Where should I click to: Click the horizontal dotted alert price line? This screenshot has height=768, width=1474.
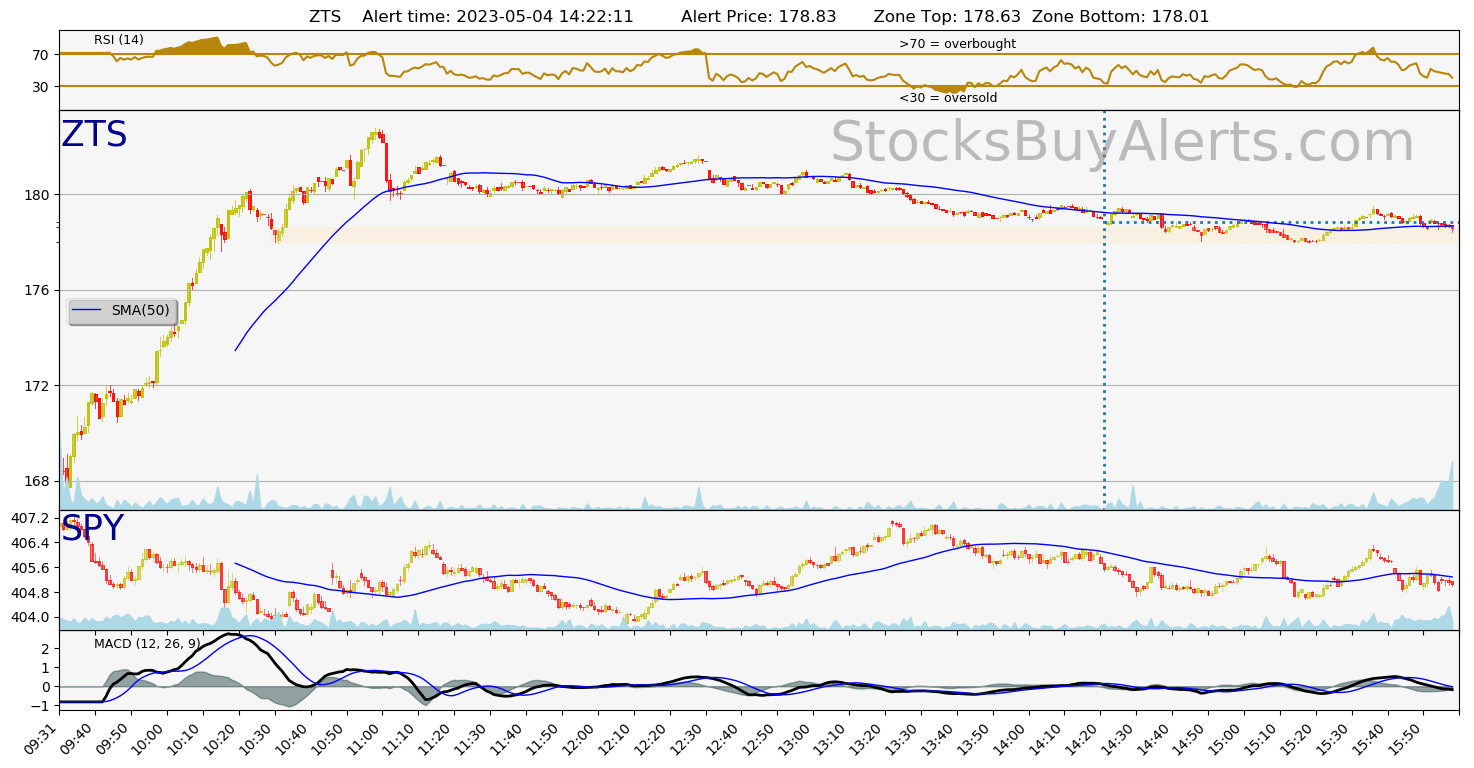(x=1282, y=222)
